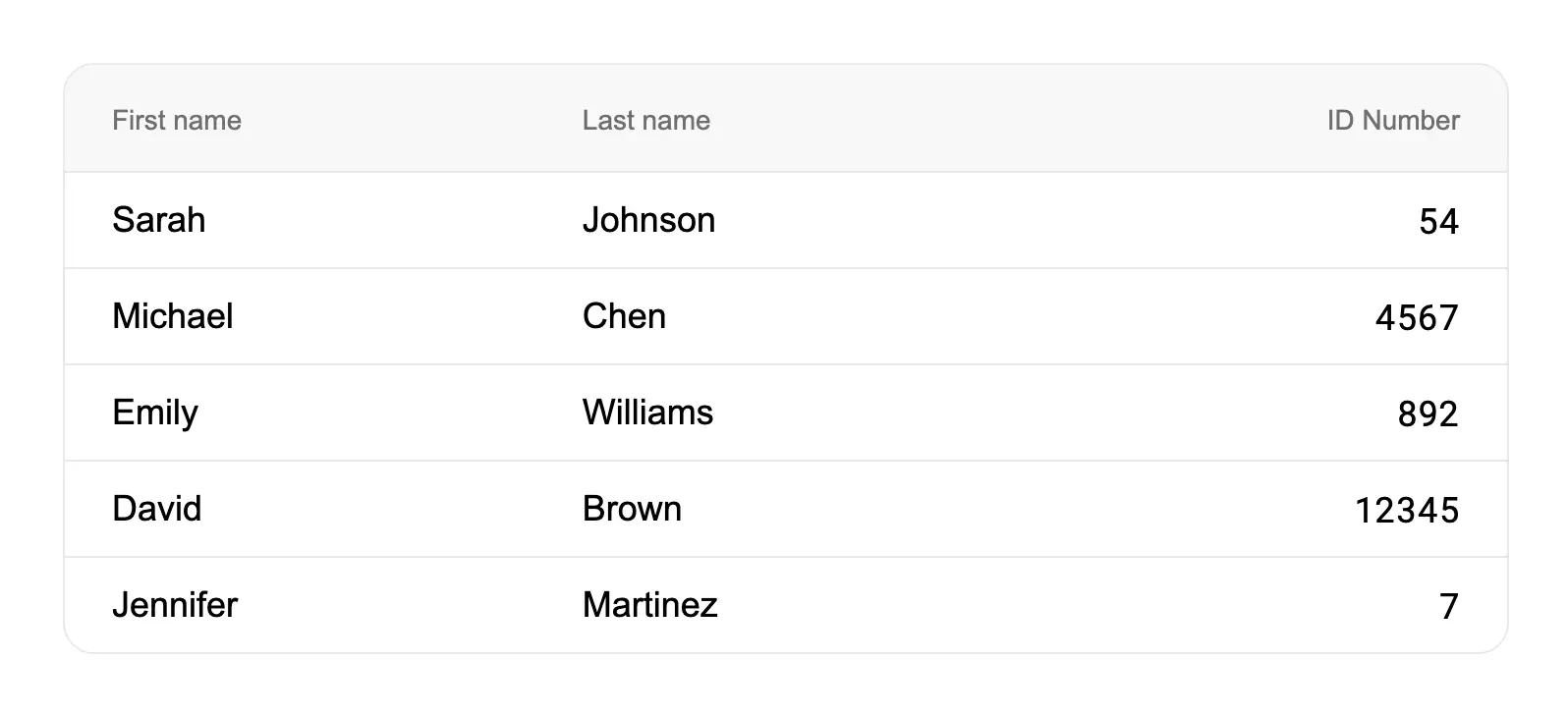The height and width of the screenshot is (717, 1568).
Task: Click the ID number 7 cell
Action: click(x=1448, y=606)
